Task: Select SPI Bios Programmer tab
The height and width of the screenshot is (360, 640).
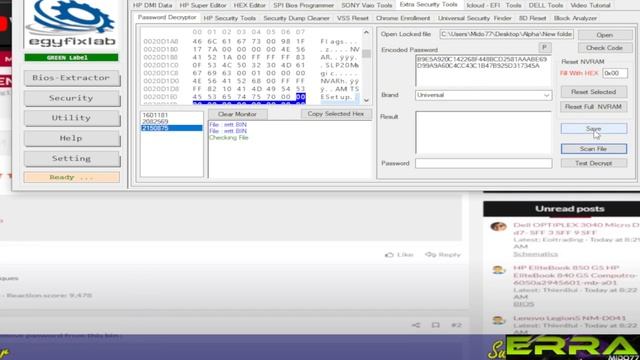Action: coord(304,5)
